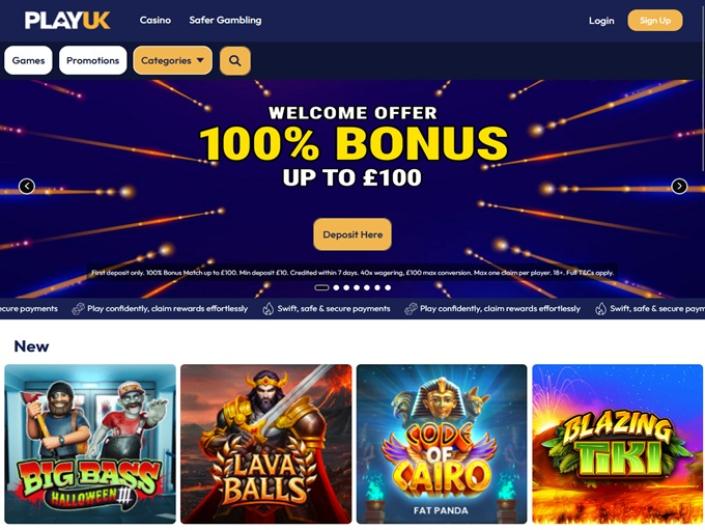705x530 pixels.
Task: Click the Login link
Action: [601, 21]
